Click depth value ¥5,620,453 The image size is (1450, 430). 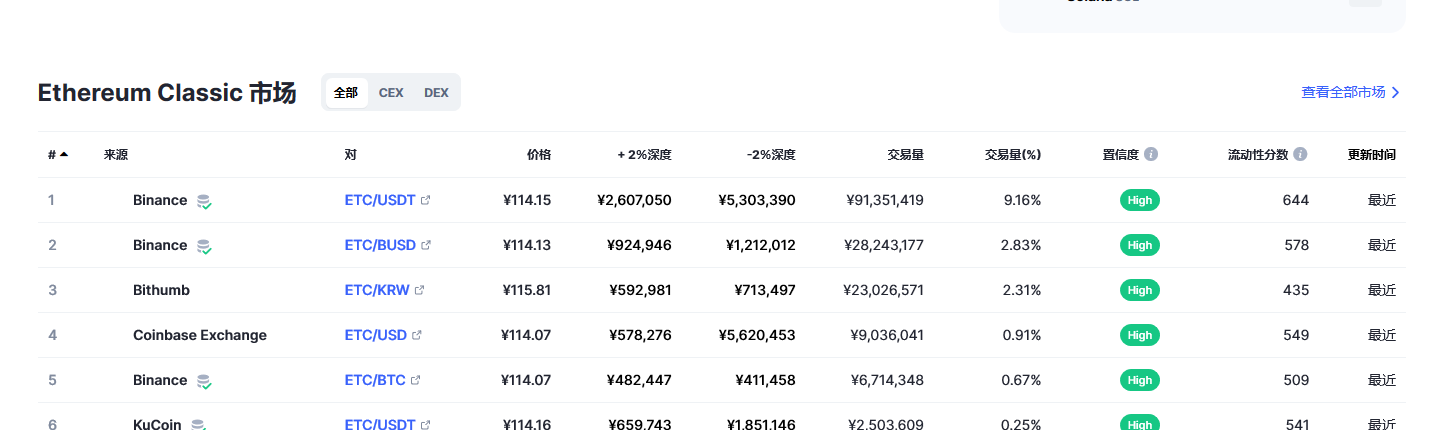point(757,335)
